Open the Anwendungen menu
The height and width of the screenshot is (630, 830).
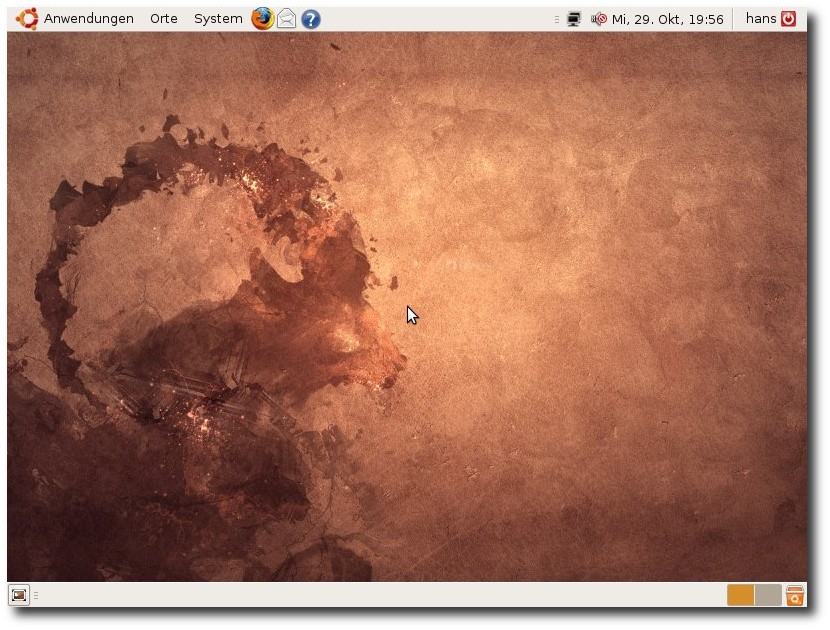point(88,19)
